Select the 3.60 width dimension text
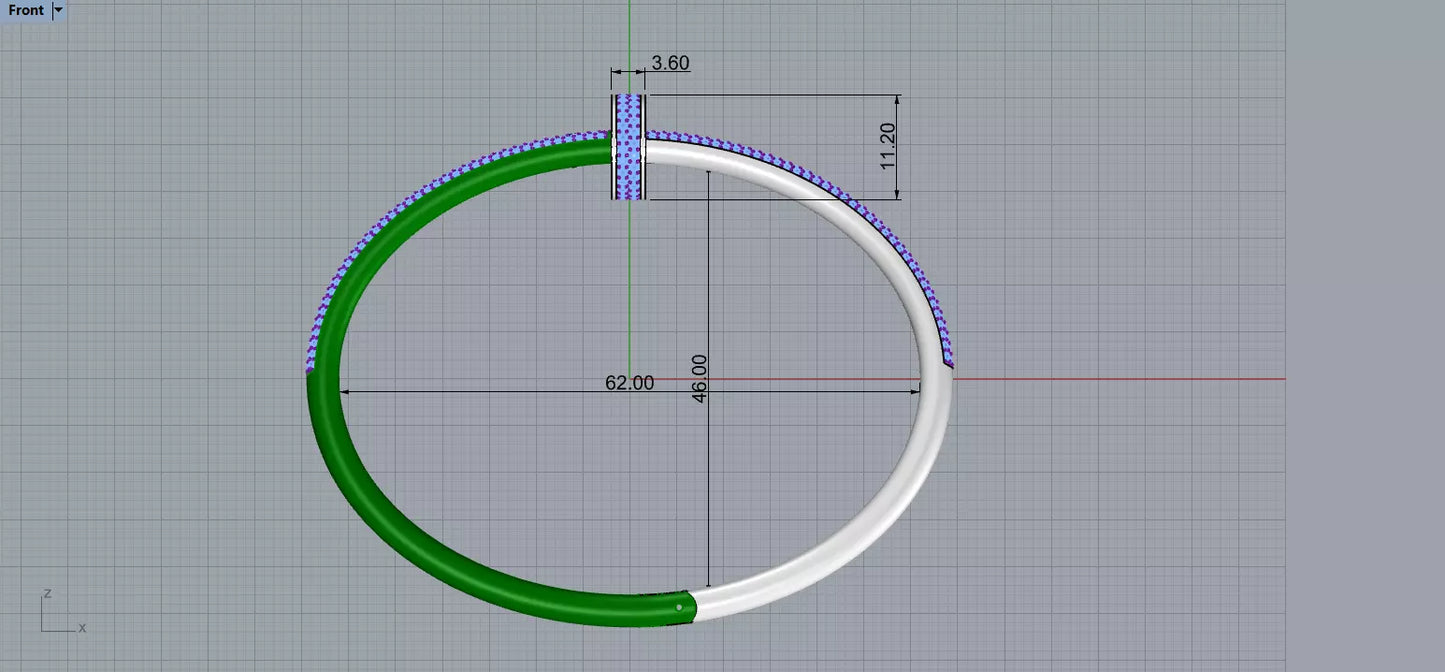 click(x=670, y=63)
